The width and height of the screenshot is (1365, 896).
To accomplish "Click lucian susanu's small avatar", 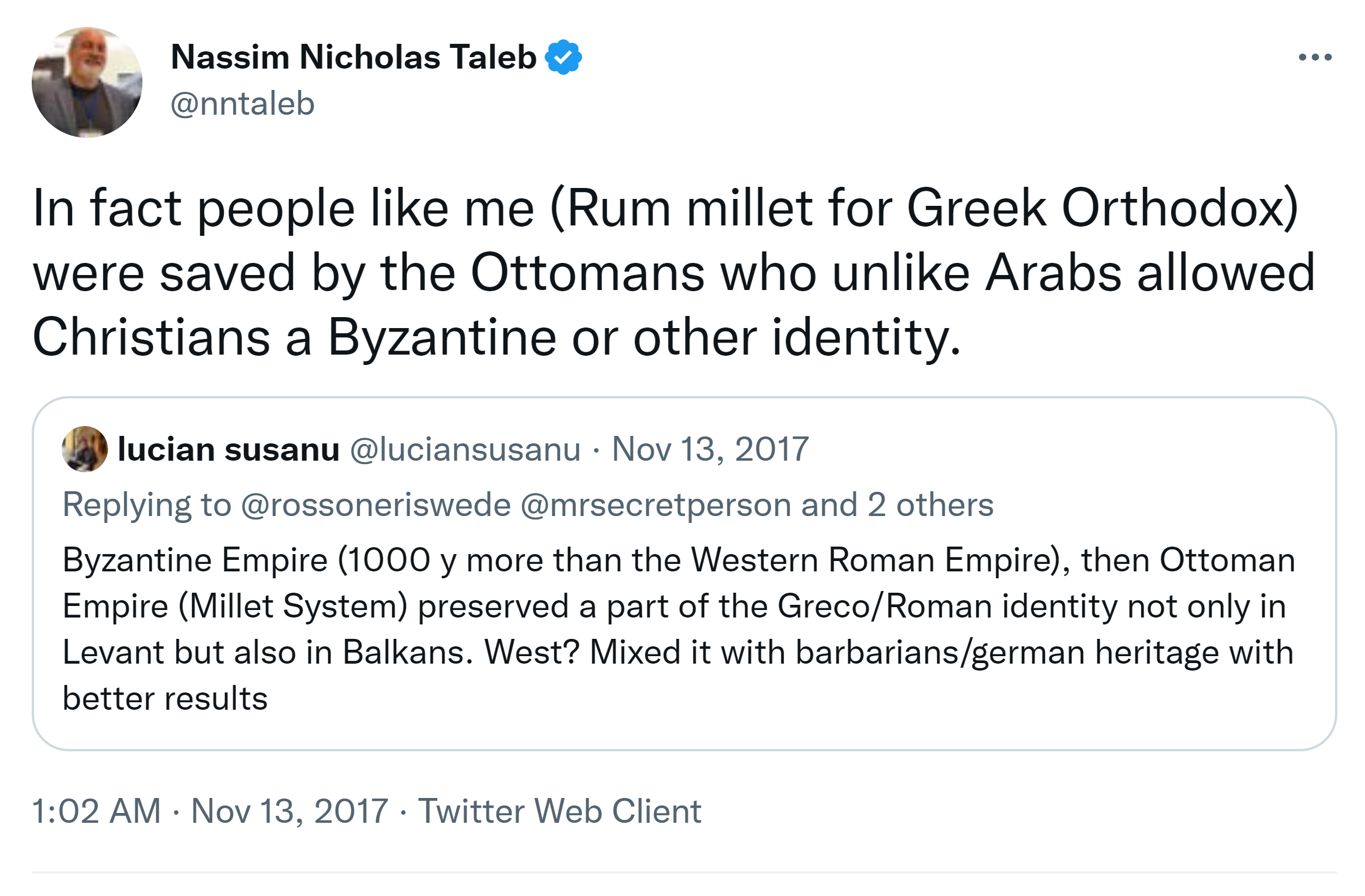I will point(85,449).
